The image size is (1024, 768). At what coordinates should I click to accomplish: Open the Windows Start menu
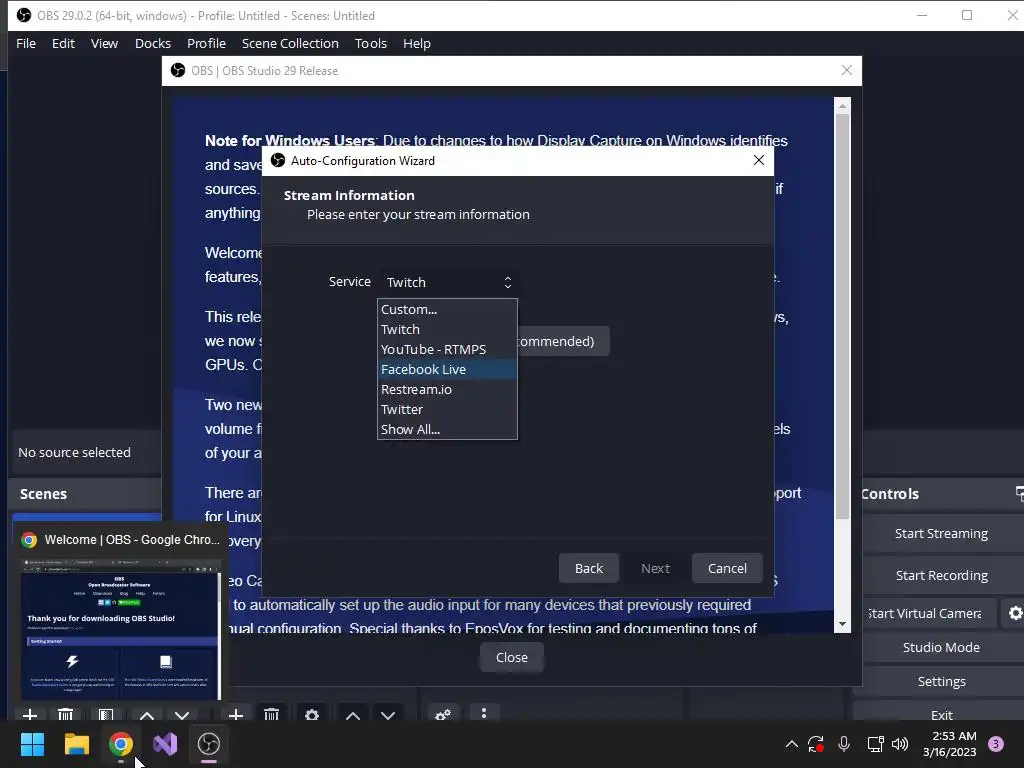[x=32, y=744]
